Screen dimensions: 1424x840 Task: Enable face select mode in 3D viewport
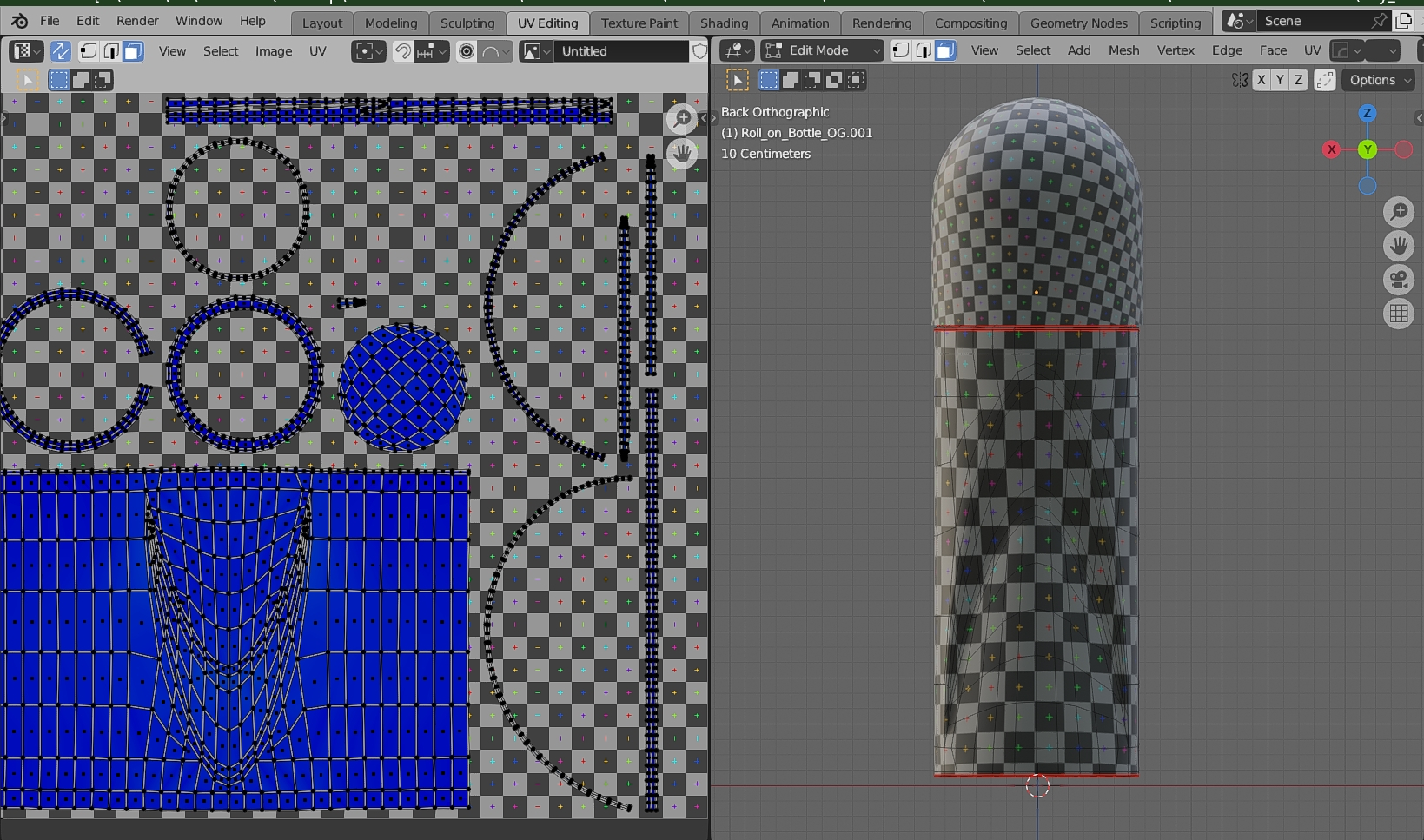[x=945, y=50]
